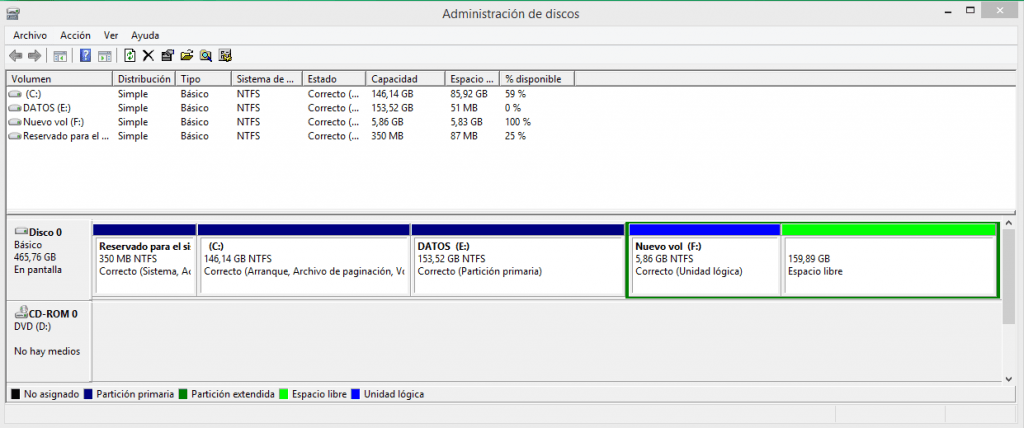Sort by the Capacidad column header
Image resolution: width=1024 pixels, height=428 pixels.
click(404, 79)
